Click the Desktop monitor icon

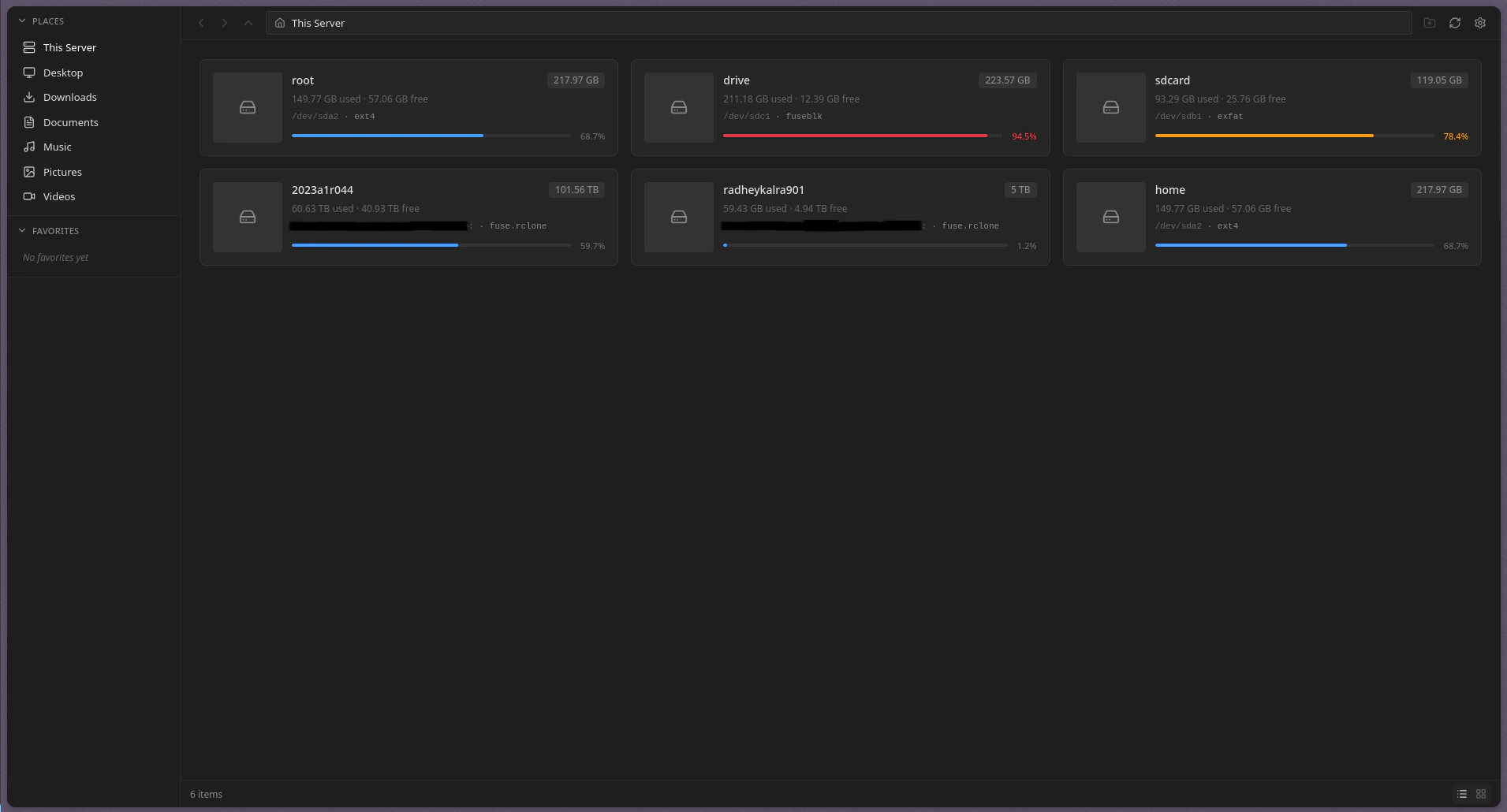[x=29, y=73]
